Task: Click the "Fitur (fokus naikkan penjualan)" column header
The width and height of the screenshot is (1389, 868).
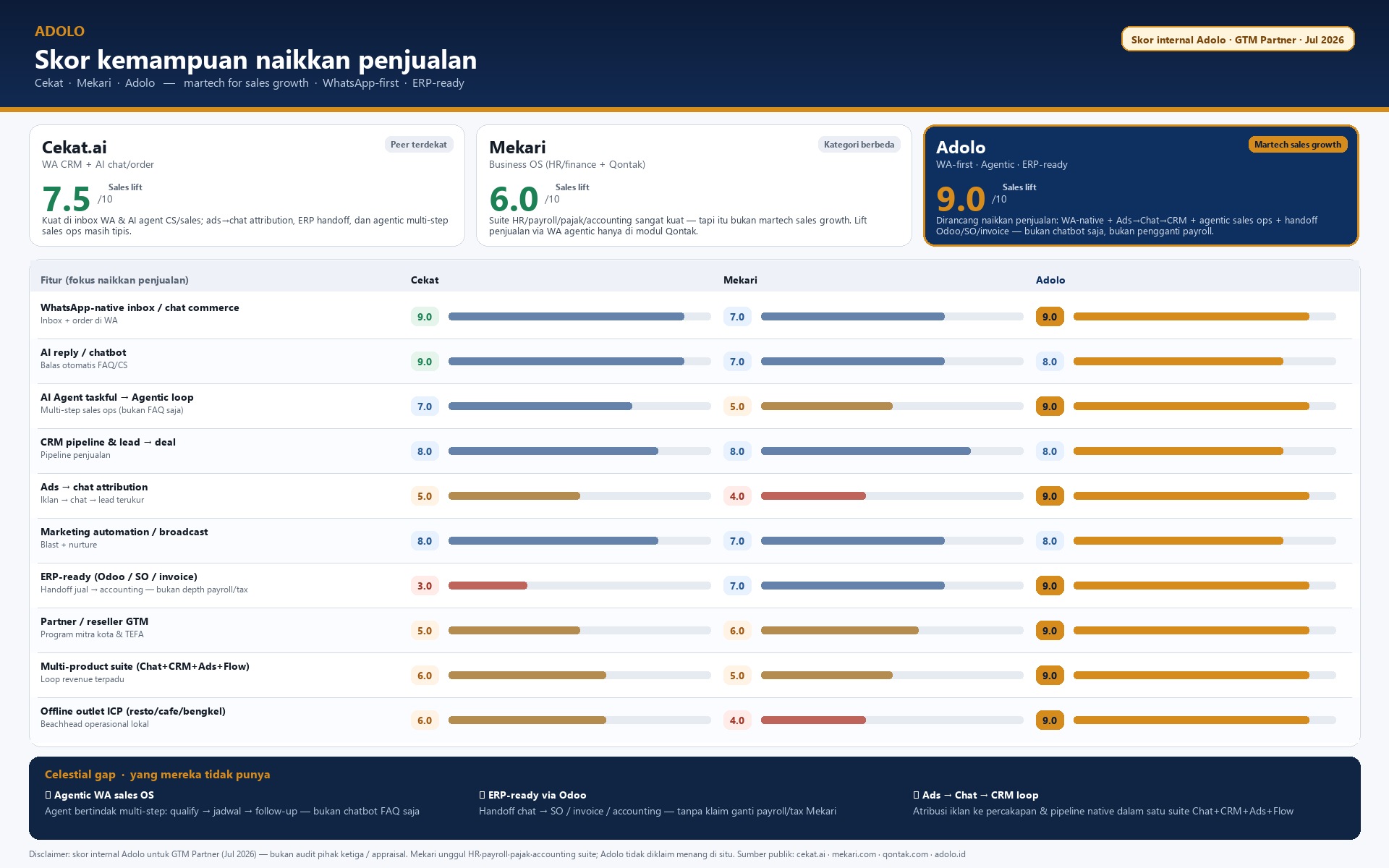Action: pos(114,280)
